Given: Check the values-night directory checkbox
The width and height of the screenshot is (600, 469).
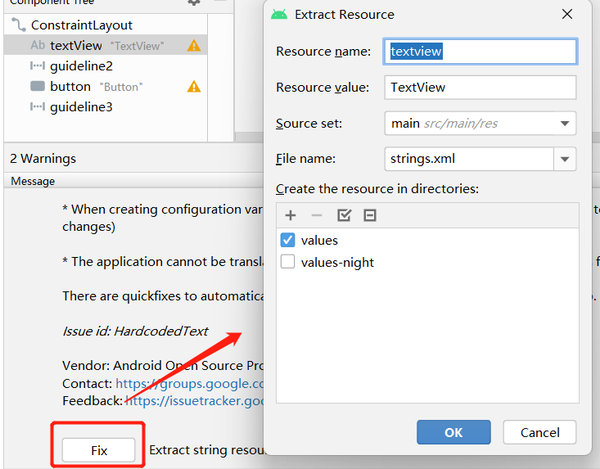Looking at the screenshot, I should coord(288,262).
